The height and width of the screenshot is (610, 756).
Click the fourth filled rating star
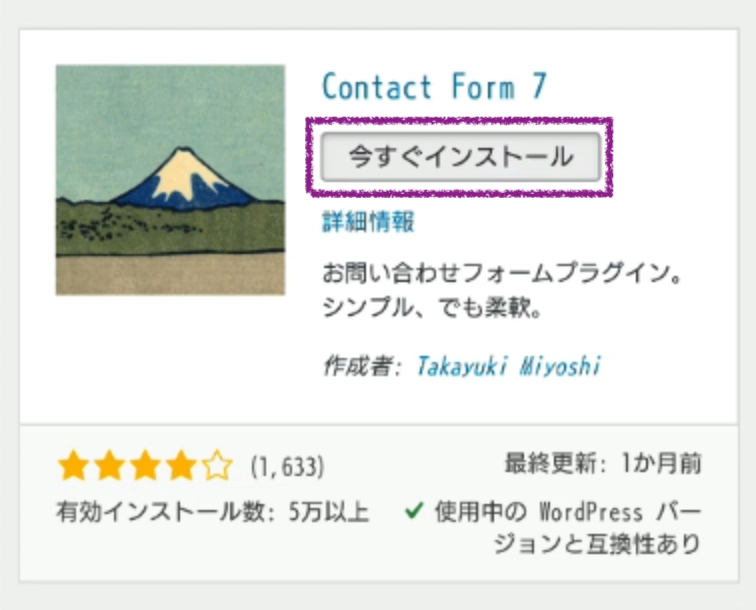pos(181,466)
